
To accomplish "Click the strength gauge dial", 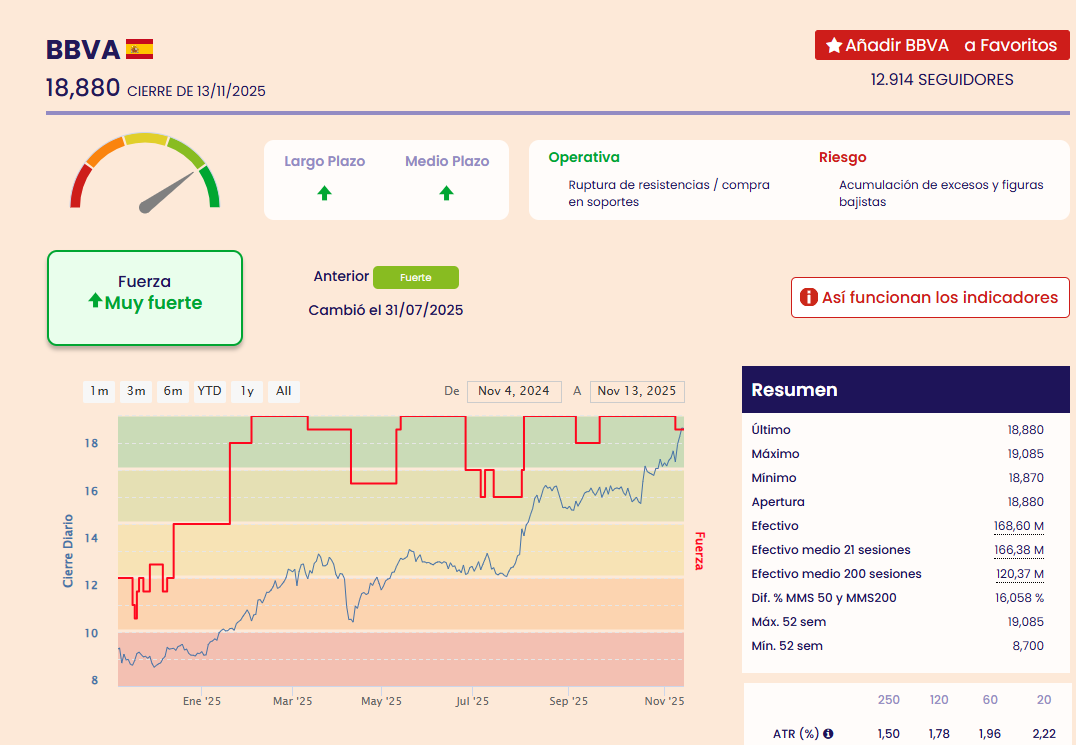I will pyautogui.click(x=145, y=172).
